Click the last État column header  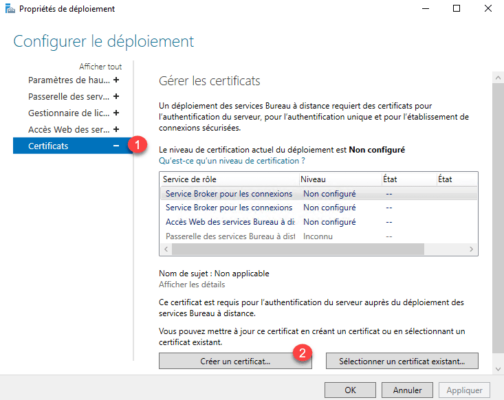[457, 179]
